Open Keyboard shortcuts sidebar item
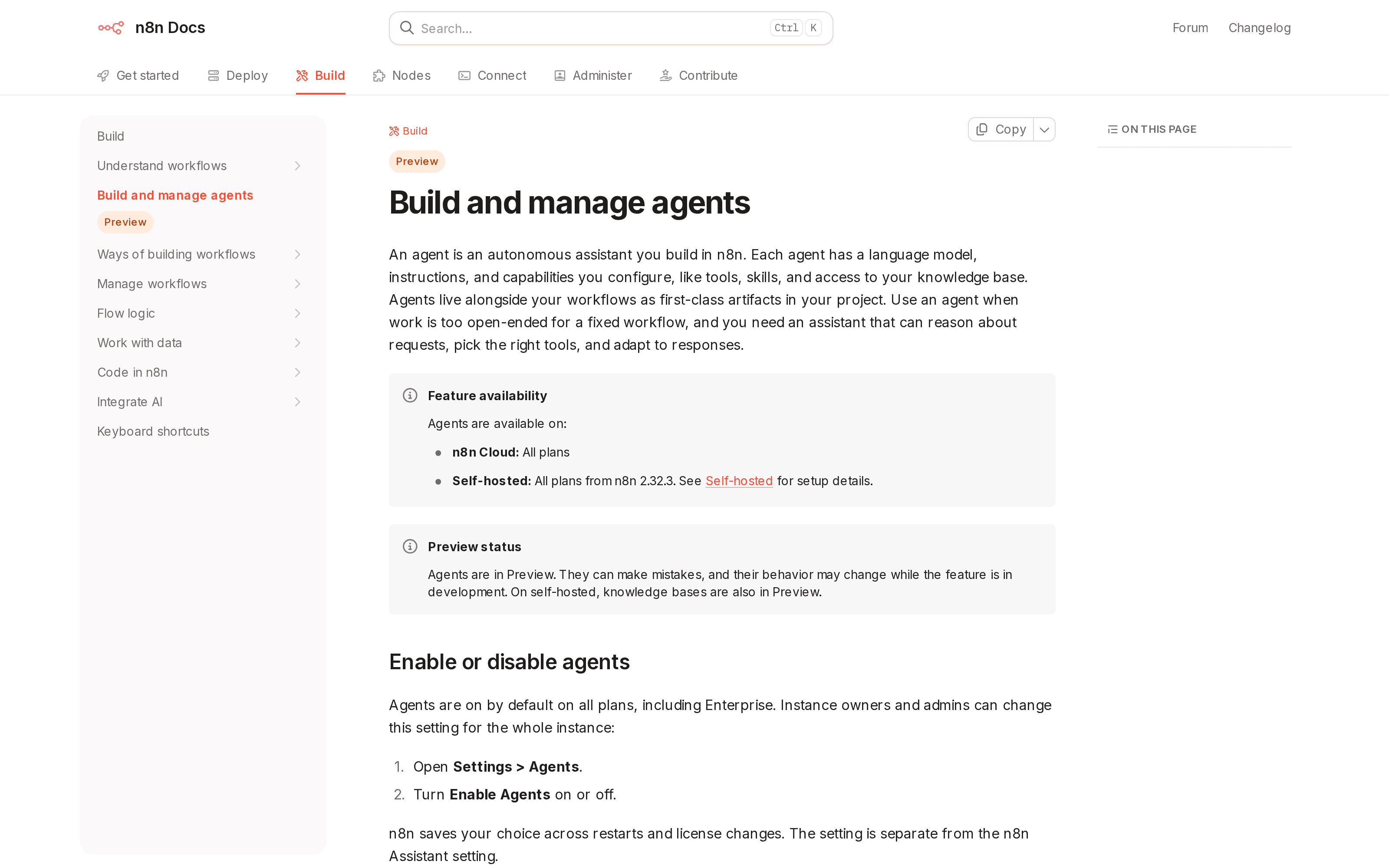1389x868 pixels. pyautogui.click(x=153, y=431)
